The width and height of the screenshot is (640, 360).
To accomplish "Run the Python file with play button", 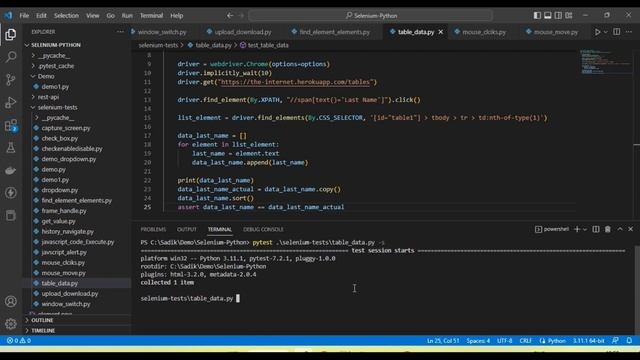I will pos(597,32).
